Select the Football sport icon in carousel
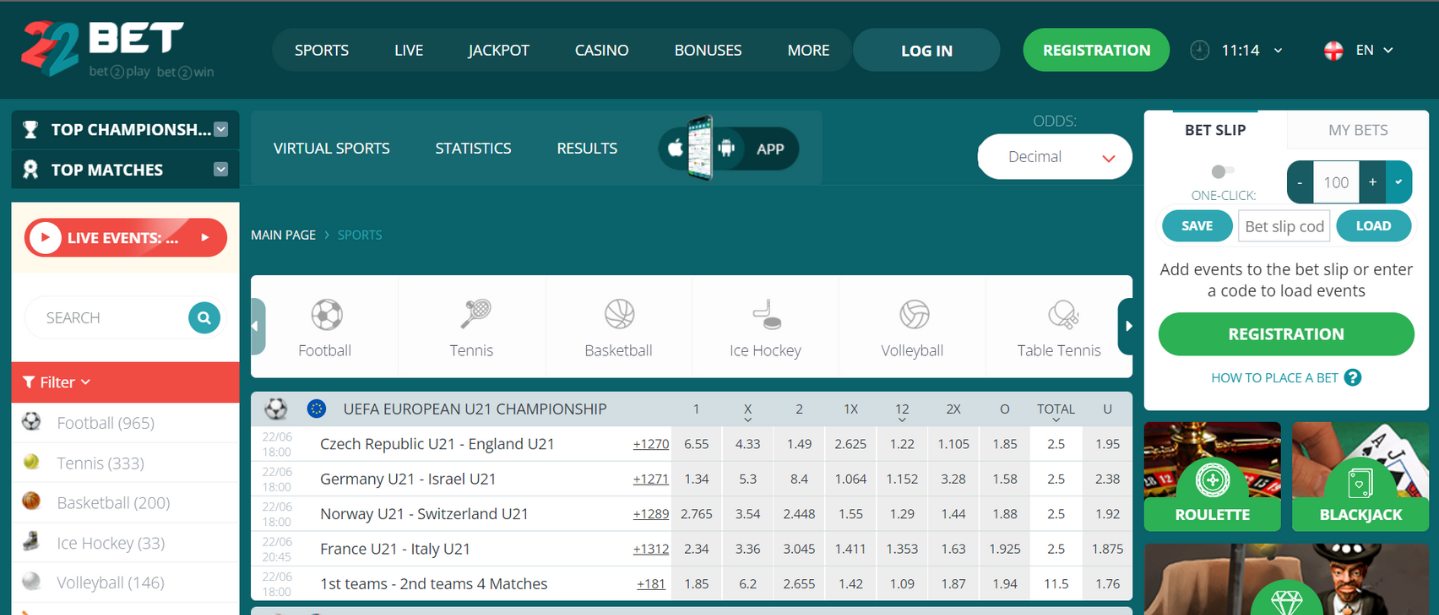This screenshot has height=615, width=1439. (x=326, y=315)
